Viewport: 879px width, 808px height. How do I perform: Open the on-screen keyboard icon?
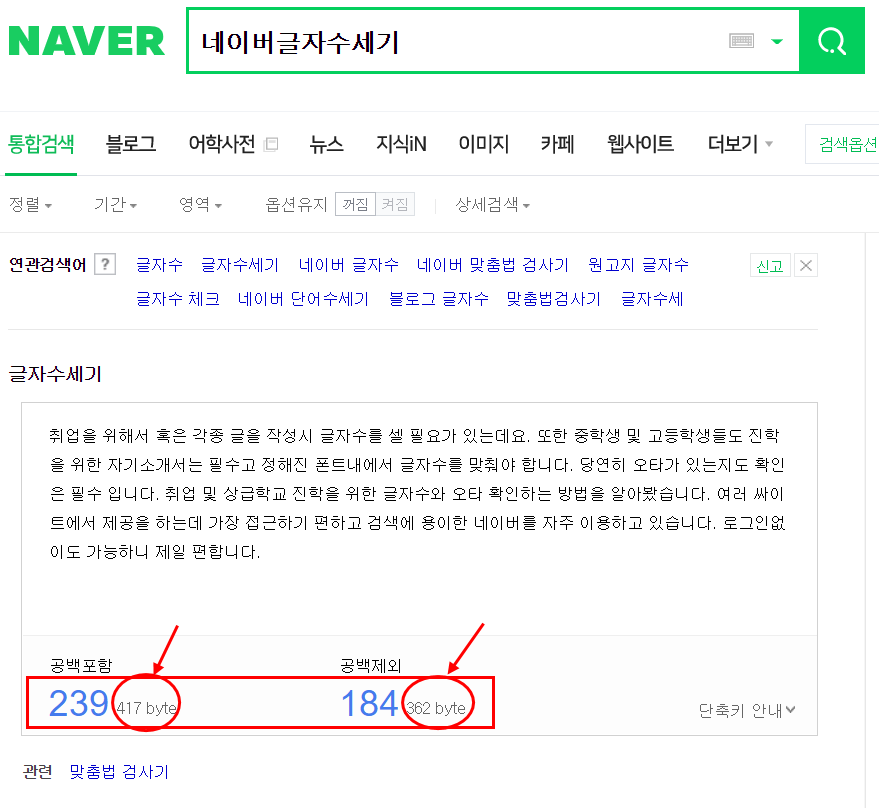click(741, 41)
